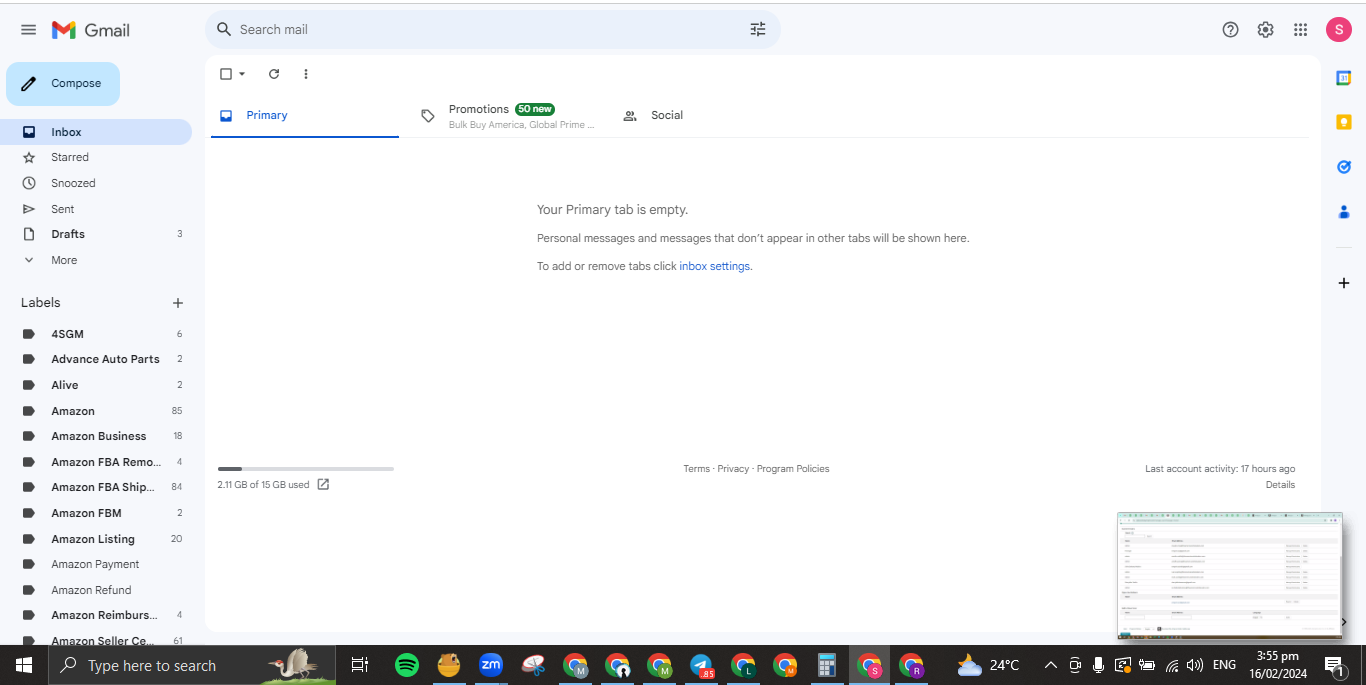The image size is (1366, 685).
Task: Show hidden system tray icons chevron
Action: pyautogui.click(x=1050, y=665)
